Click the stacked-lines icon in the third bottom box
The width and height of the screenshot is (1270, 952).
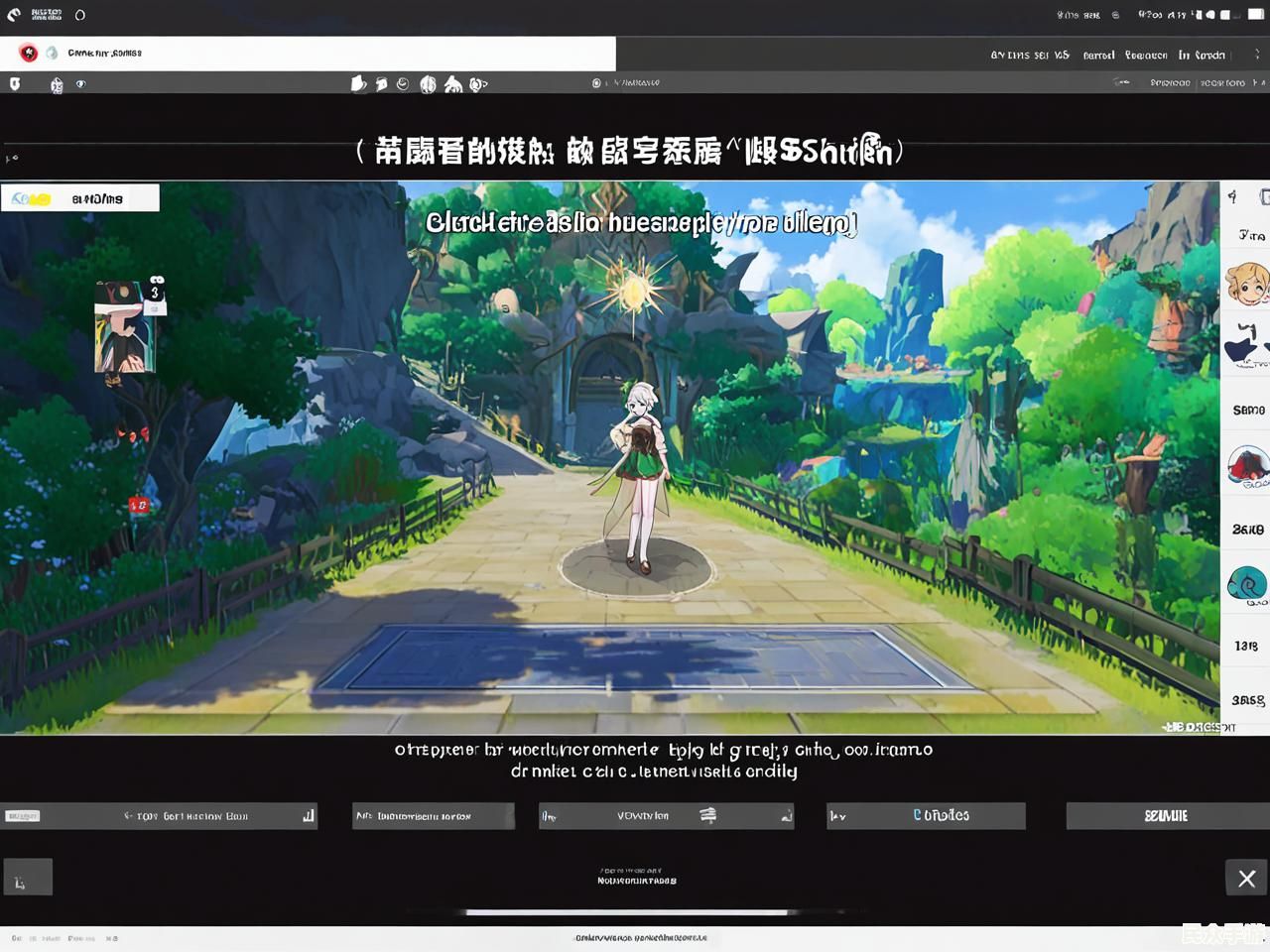(708, 815)
